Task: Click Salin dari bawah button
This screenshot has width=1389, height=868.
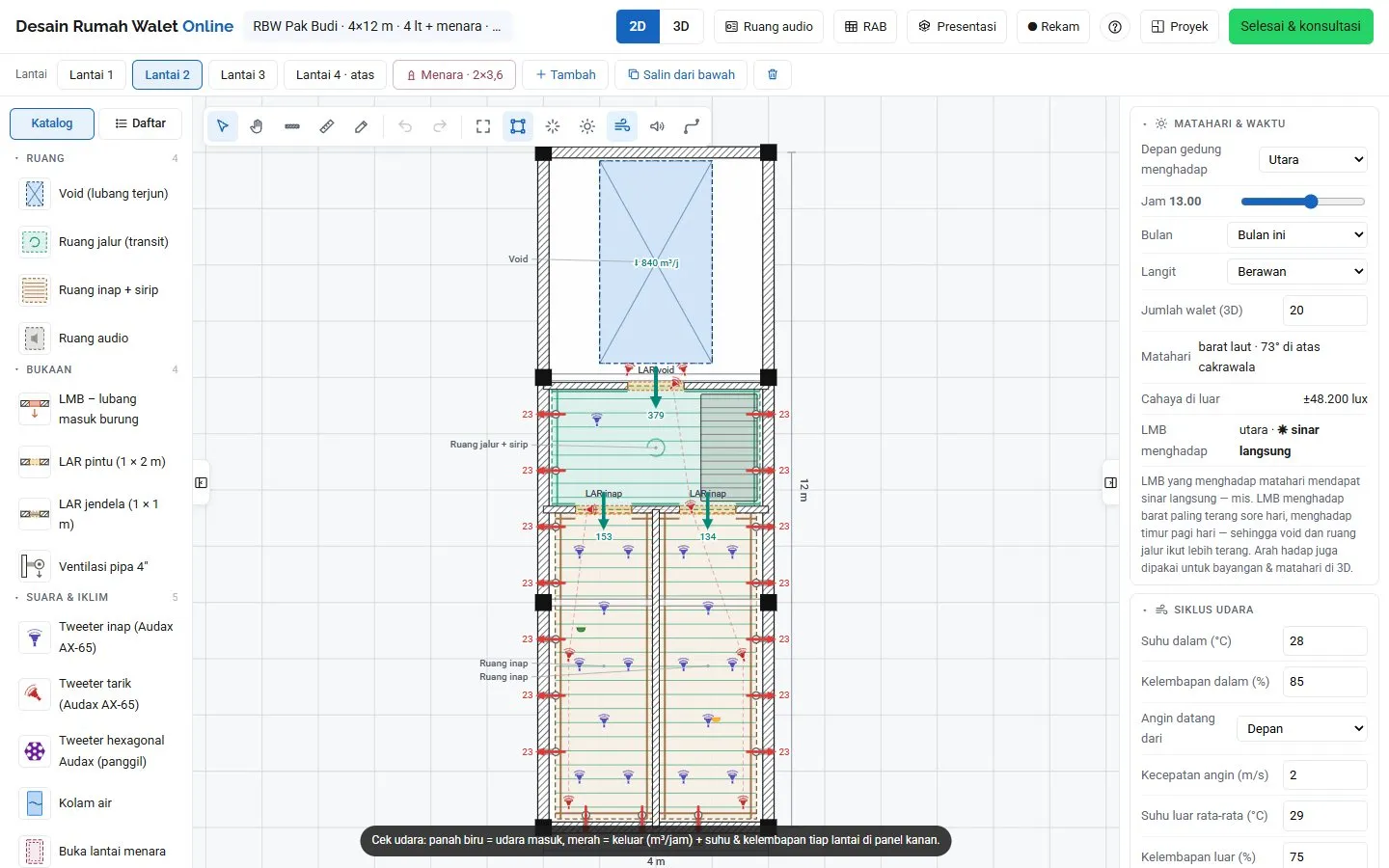Action: 681,74
